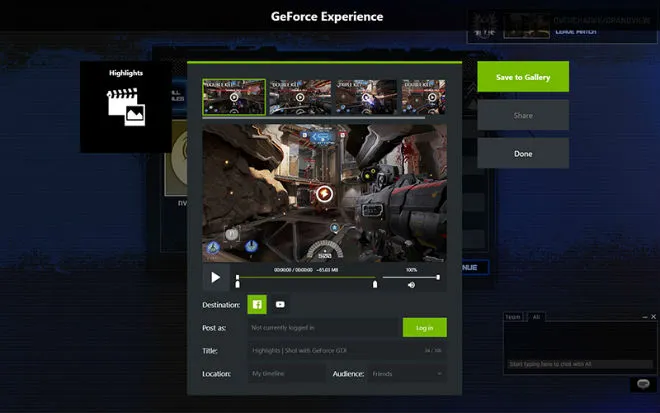This screenshot has height=413, width=660.
Task: Click the scrollbar under the highlight thumbnails
Action: point(314,118)
